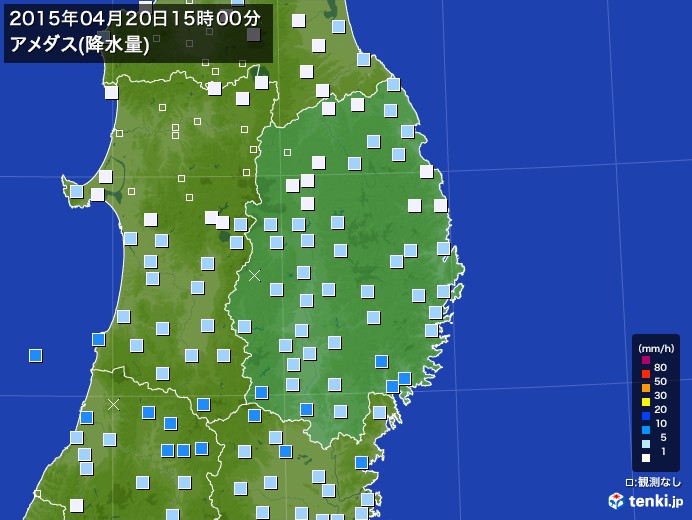This screenshot has height=520, width=692.
Task: Click the blue station marker on the offshore island
Action: [35, 355]
